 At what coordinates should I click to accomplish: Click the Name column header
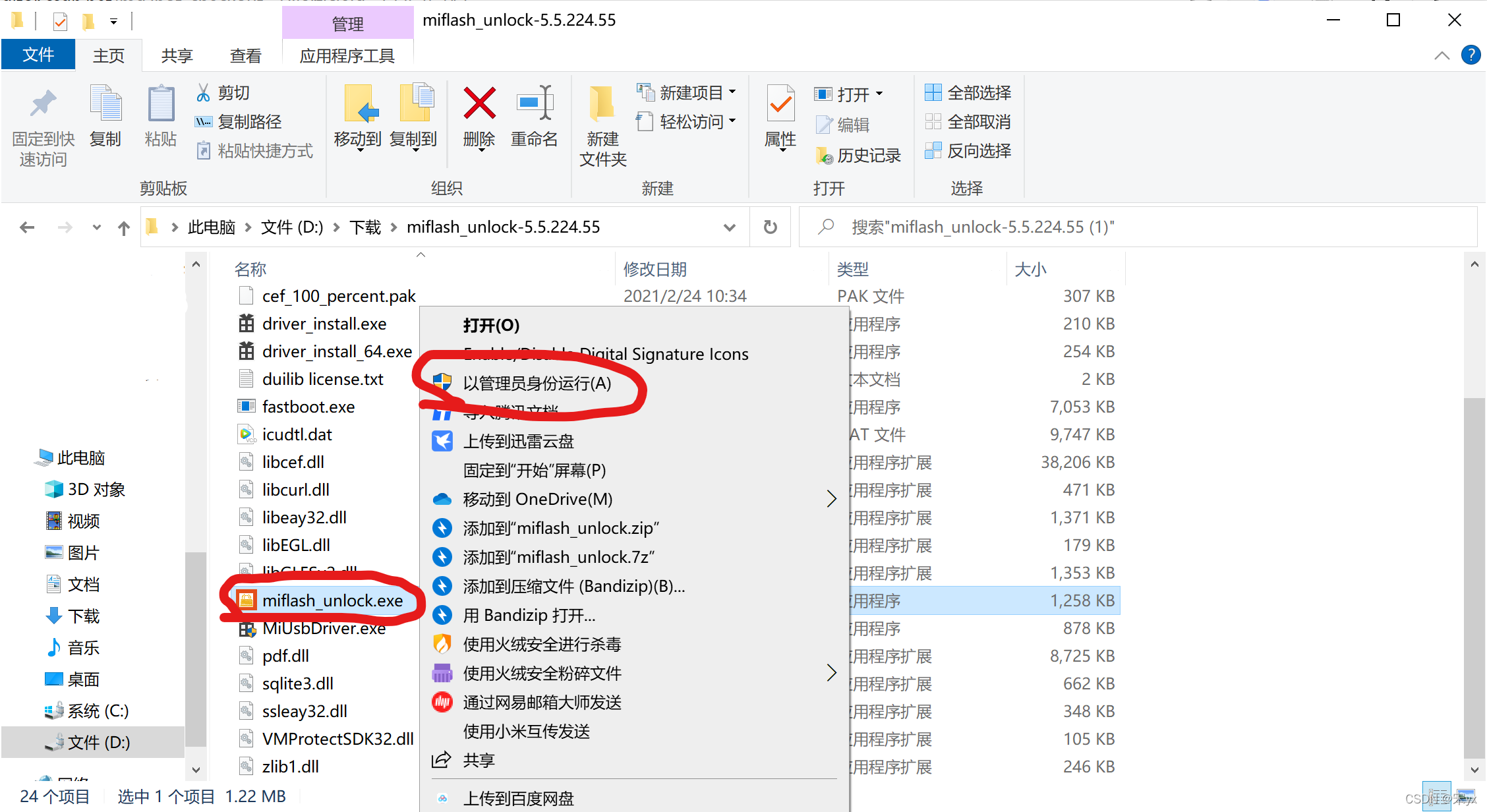click(x=250, y=269)
